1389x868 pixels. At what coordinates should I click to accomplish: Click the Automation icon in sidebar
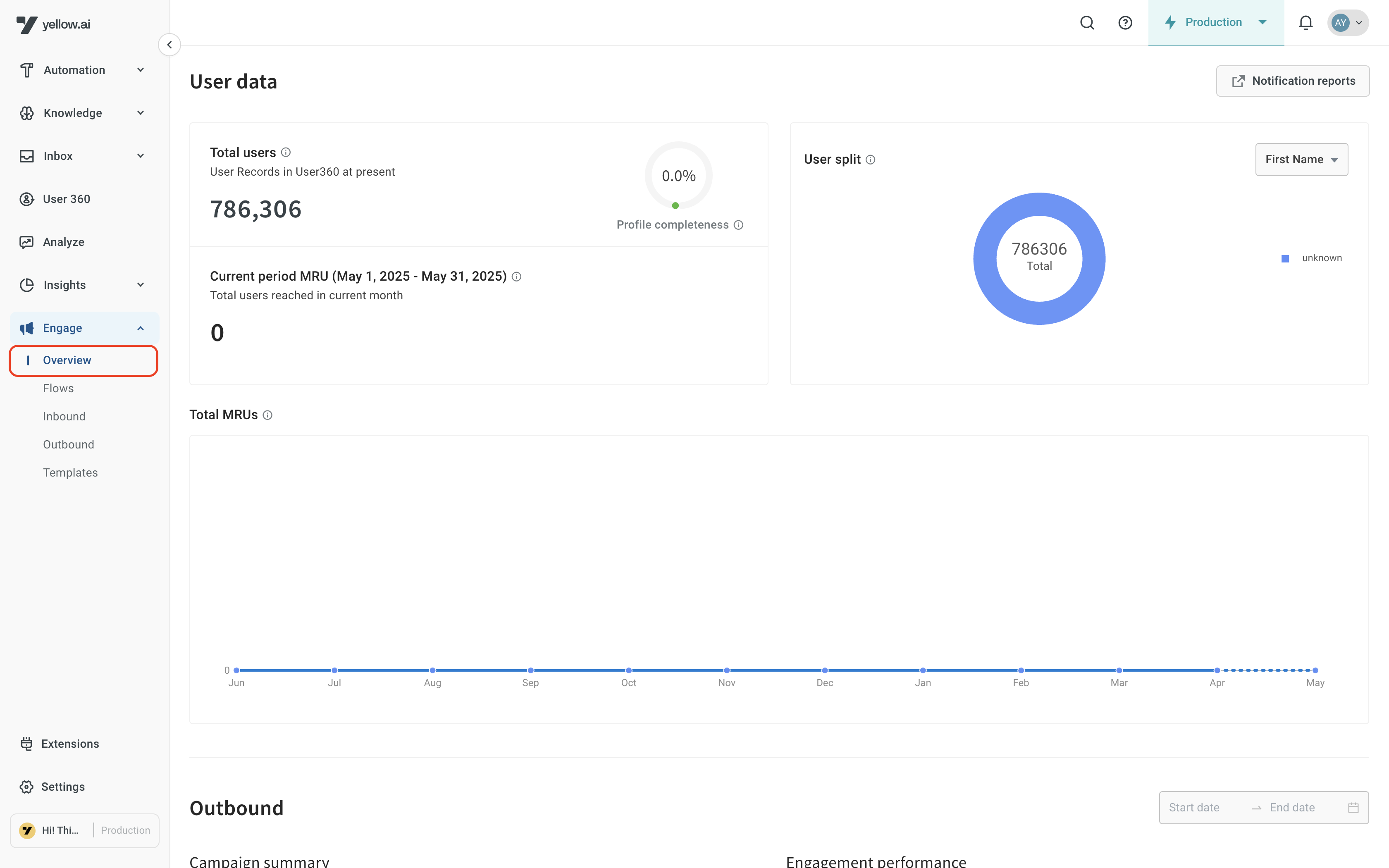click(26, 70)
